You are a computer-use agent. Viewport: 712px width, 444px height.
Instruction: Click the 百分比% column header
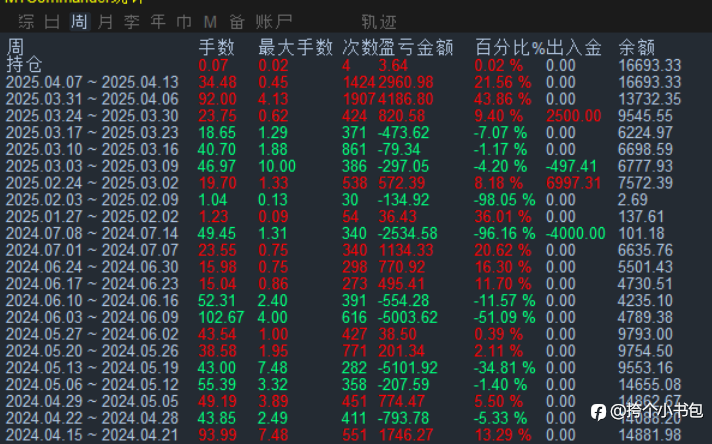510,47
